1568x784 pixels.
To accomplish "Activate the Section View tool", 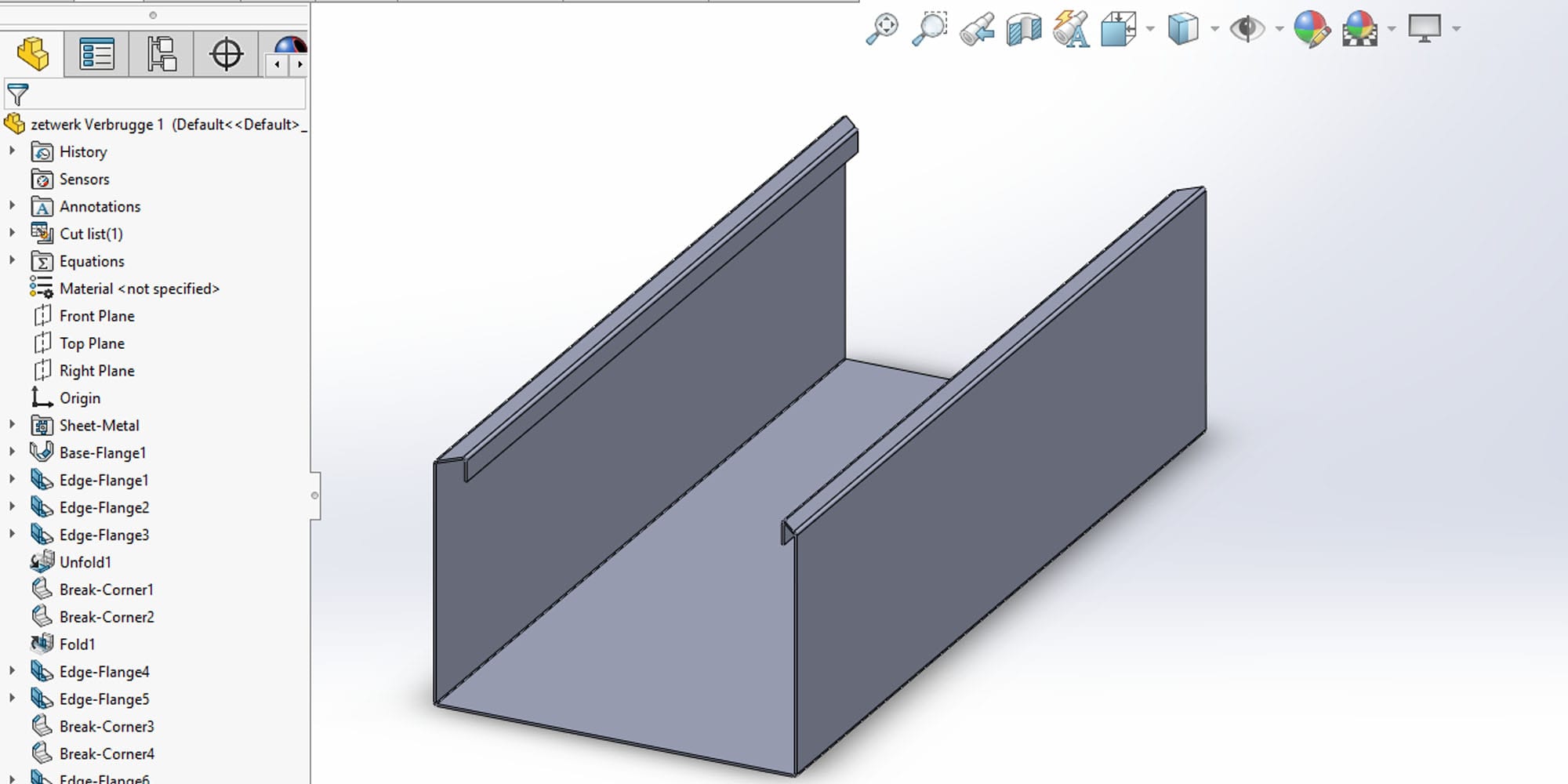I will coord(1024,29).
